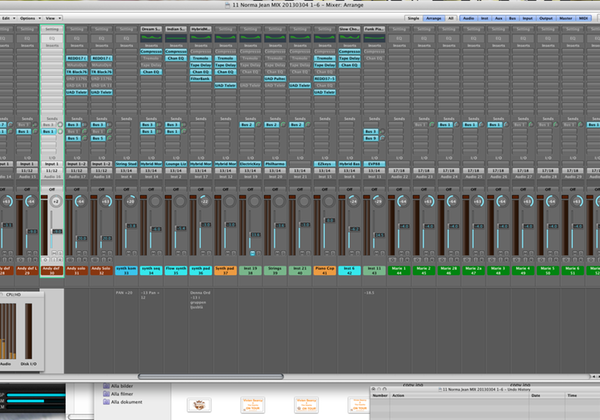
Task: Open the Setting menu on Andy def 30
Action: [x=52, y=29]
